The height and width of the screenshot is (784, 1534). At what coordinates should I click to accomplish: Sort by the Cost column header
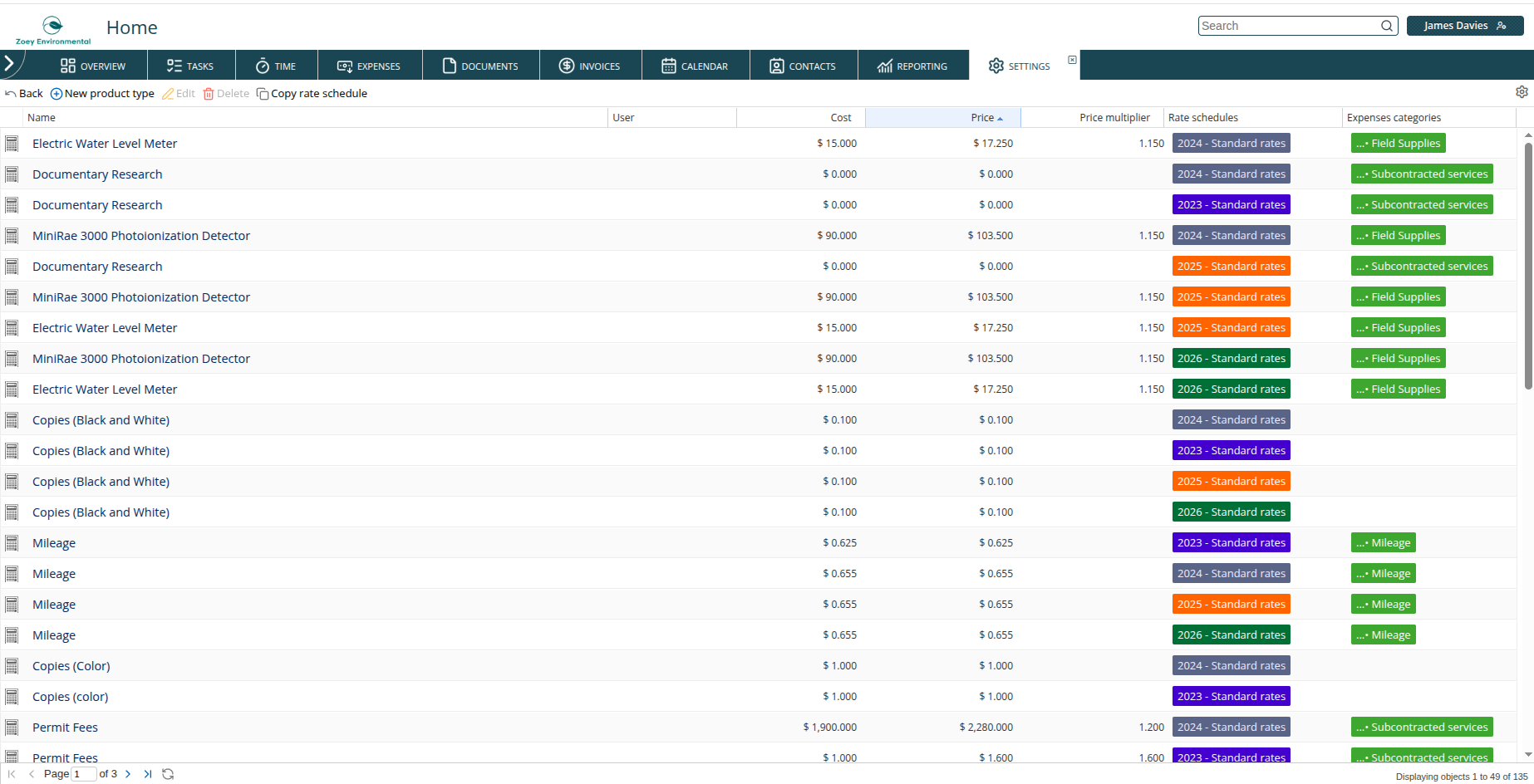coord(801,118)
